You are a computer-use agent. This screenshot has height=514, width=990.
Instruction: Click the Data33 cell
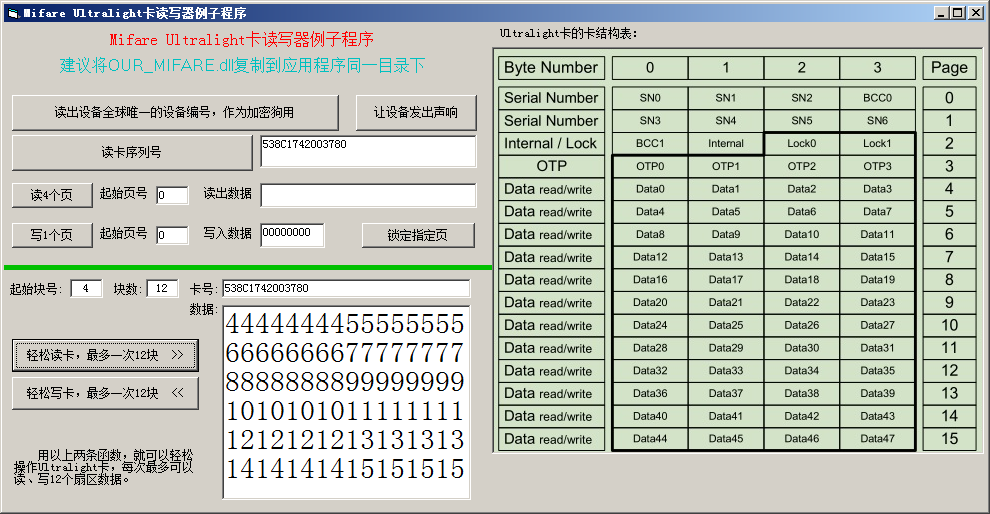coord(726,371)
